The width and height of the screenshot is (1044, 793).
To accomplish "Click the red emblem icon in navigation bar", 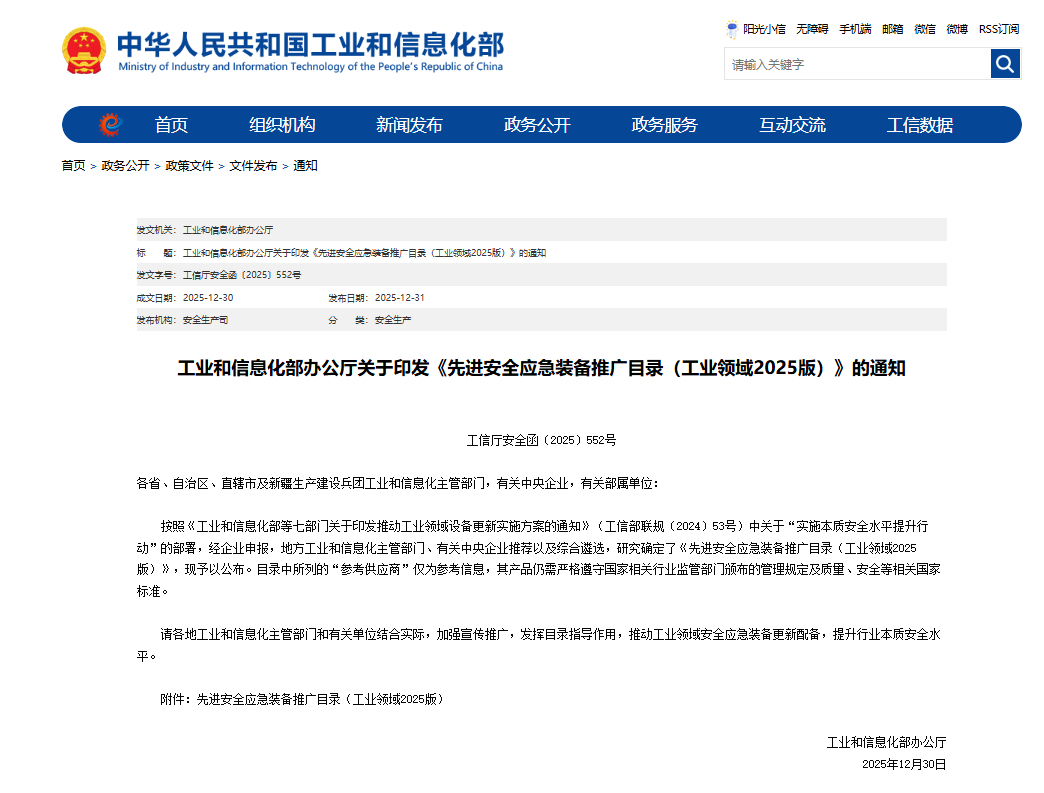I will point(108,124).
